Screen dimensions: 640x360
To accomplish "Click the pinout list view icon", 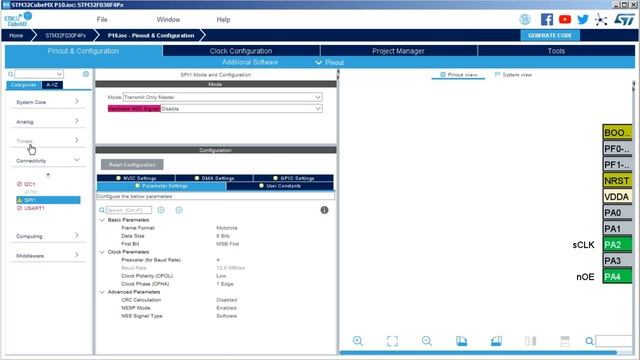I will tap(565, 341).
